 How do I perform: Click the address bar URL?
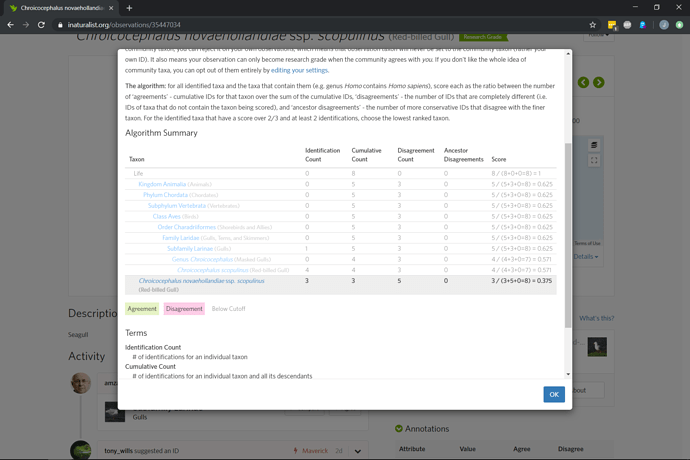[124, 25]
